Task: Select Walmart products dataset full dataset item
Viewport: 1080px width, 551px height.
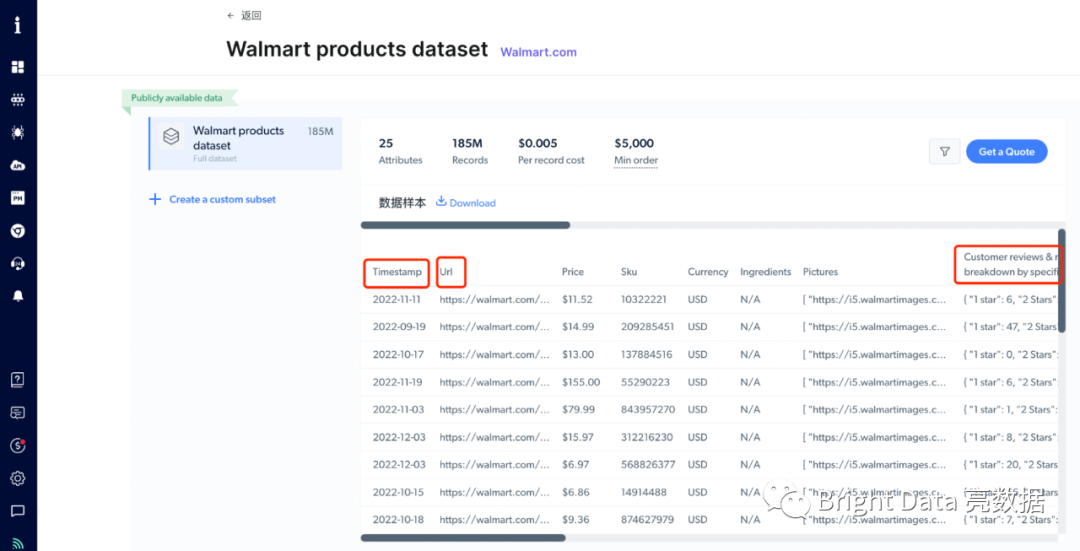Action: (245, 143)
